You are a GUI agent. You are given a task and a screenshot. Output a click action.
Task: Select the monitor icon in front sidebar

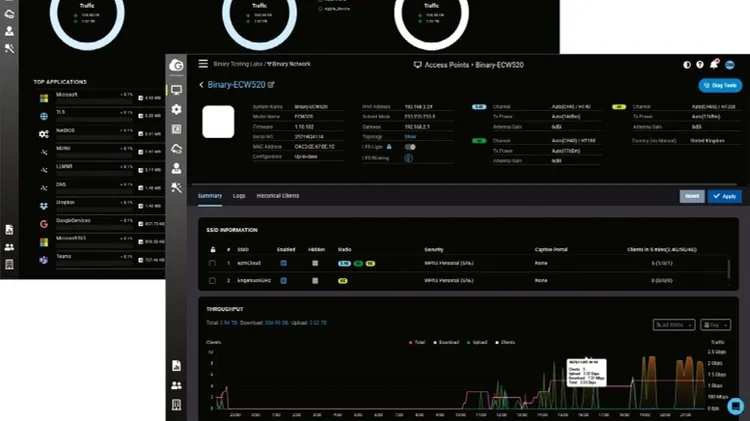(177, 90)
